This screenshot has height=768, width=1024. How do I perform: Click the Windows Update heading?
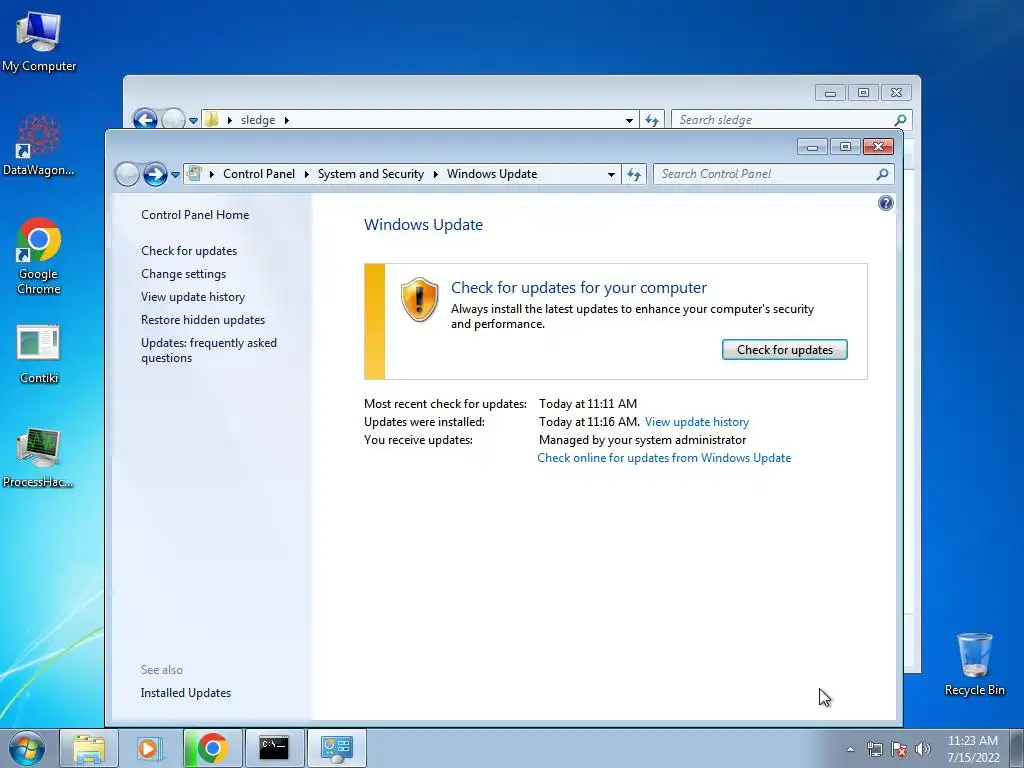[423, 225]
